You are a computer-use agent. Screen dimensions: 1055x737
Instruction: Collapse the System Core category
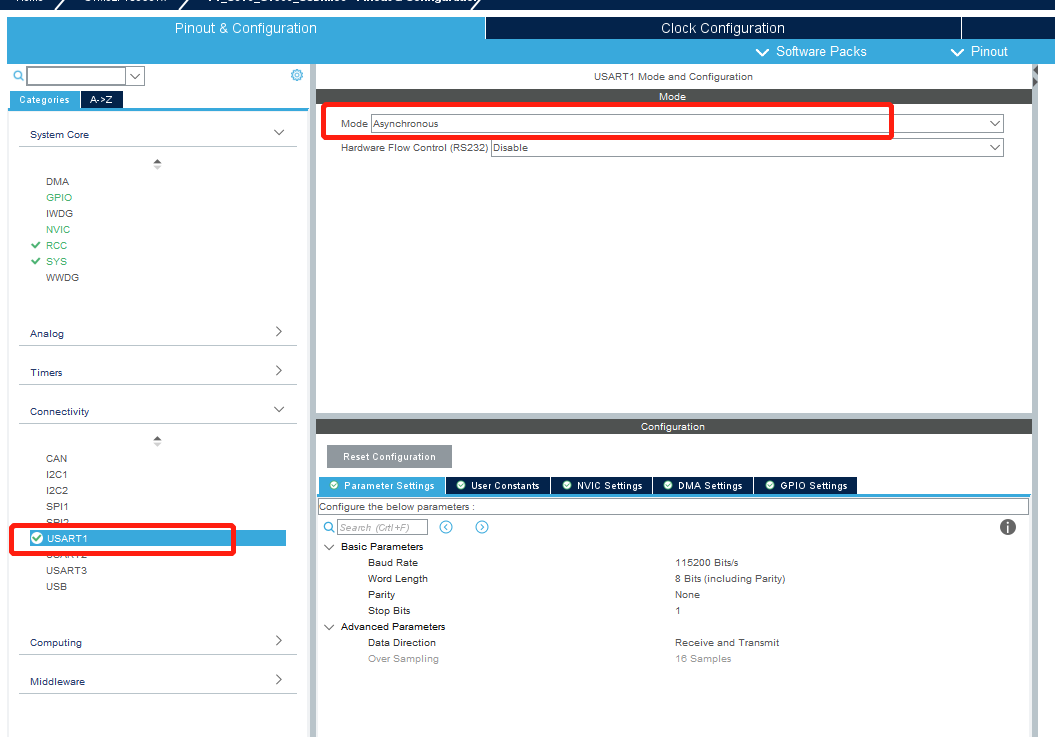[279, 133]
